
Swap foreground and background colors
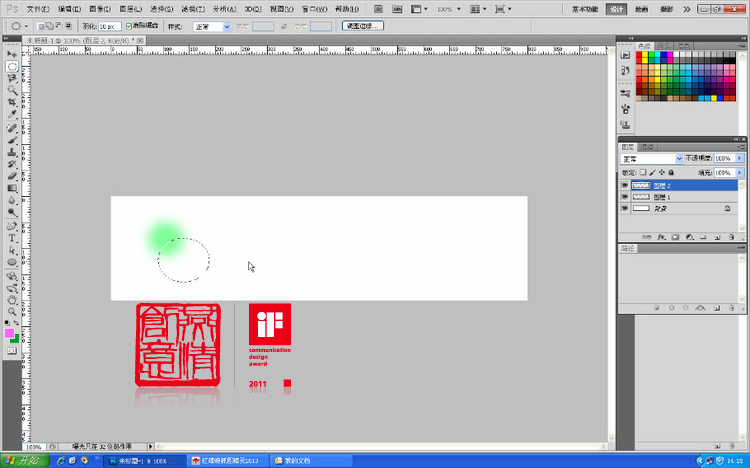[x=16, y=323]
